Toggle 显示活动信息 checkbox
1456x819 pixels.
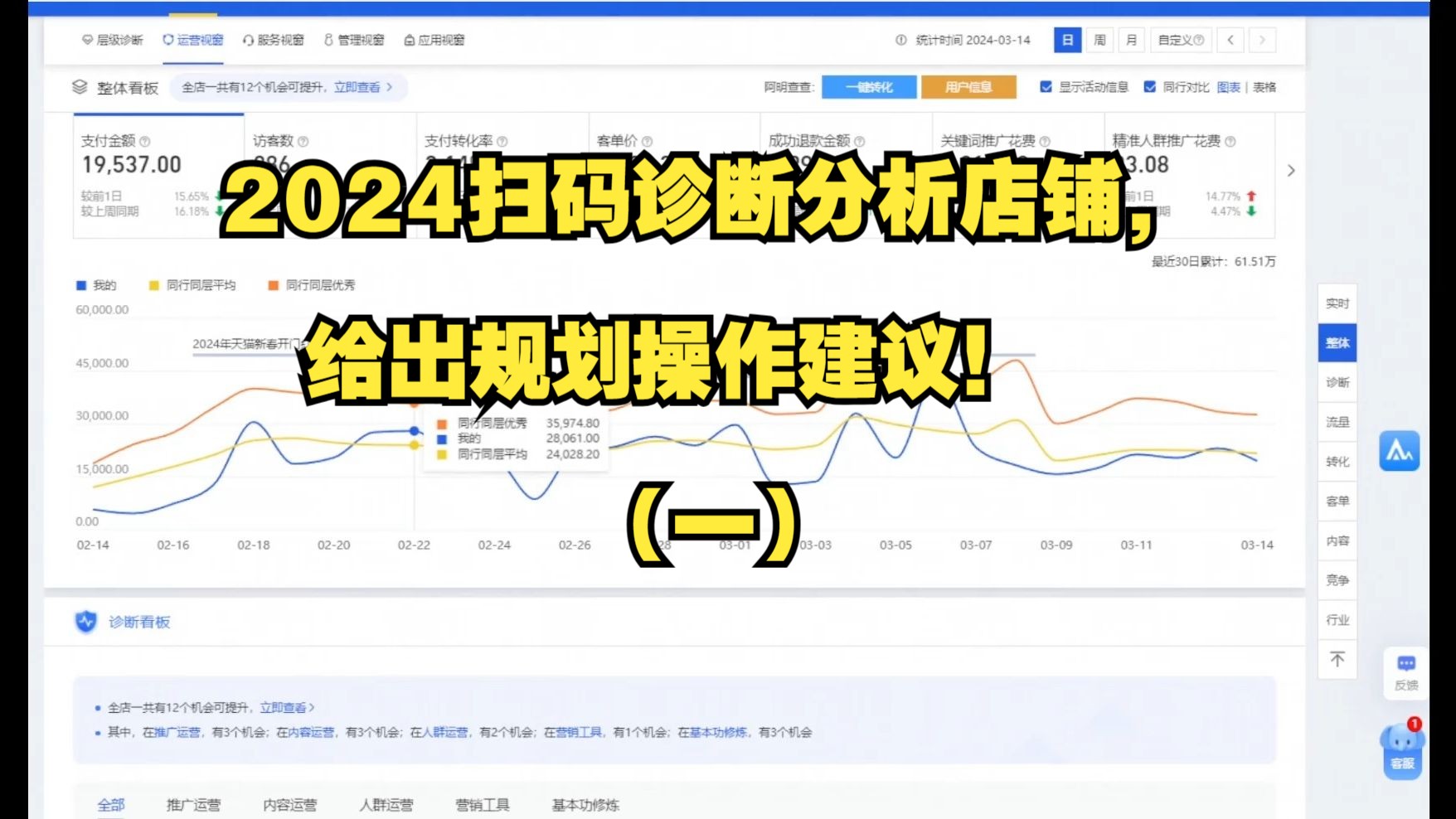[1046, 87]
